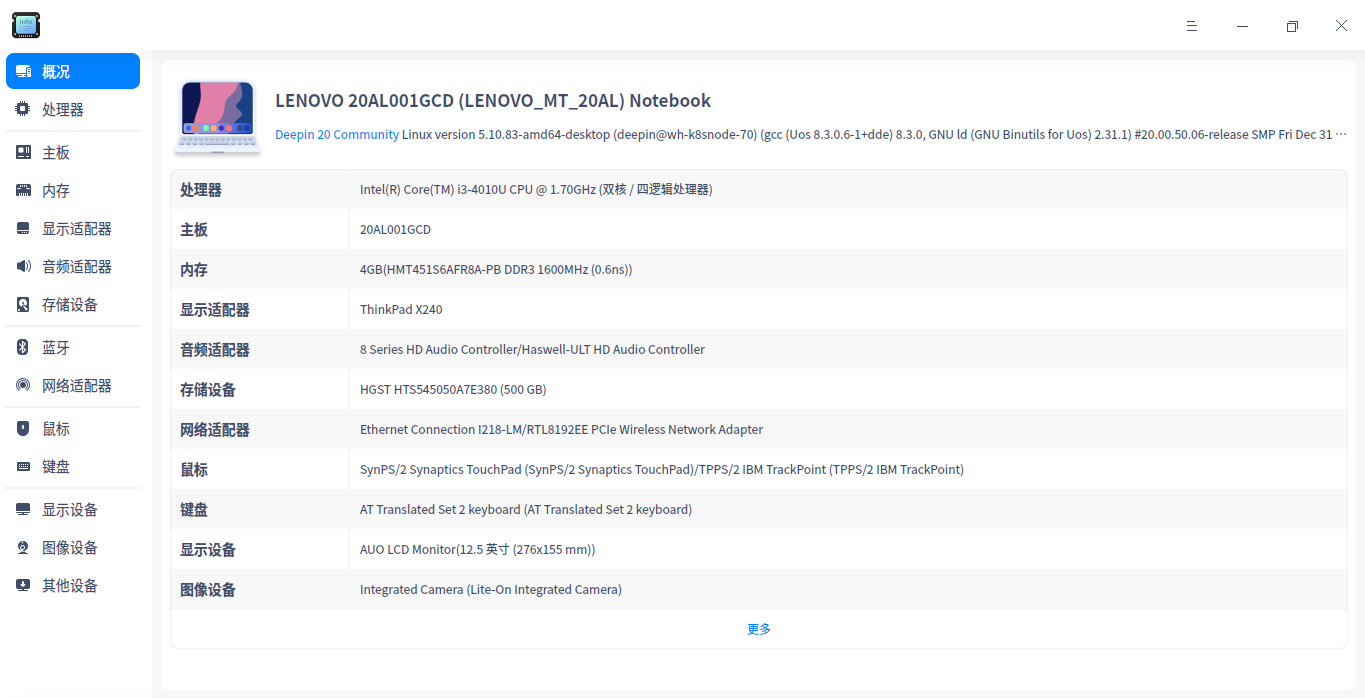Screen dimensions: 1365x698
Task: Click the Intel Core i3-4010U CPU value
Action: 536,189
